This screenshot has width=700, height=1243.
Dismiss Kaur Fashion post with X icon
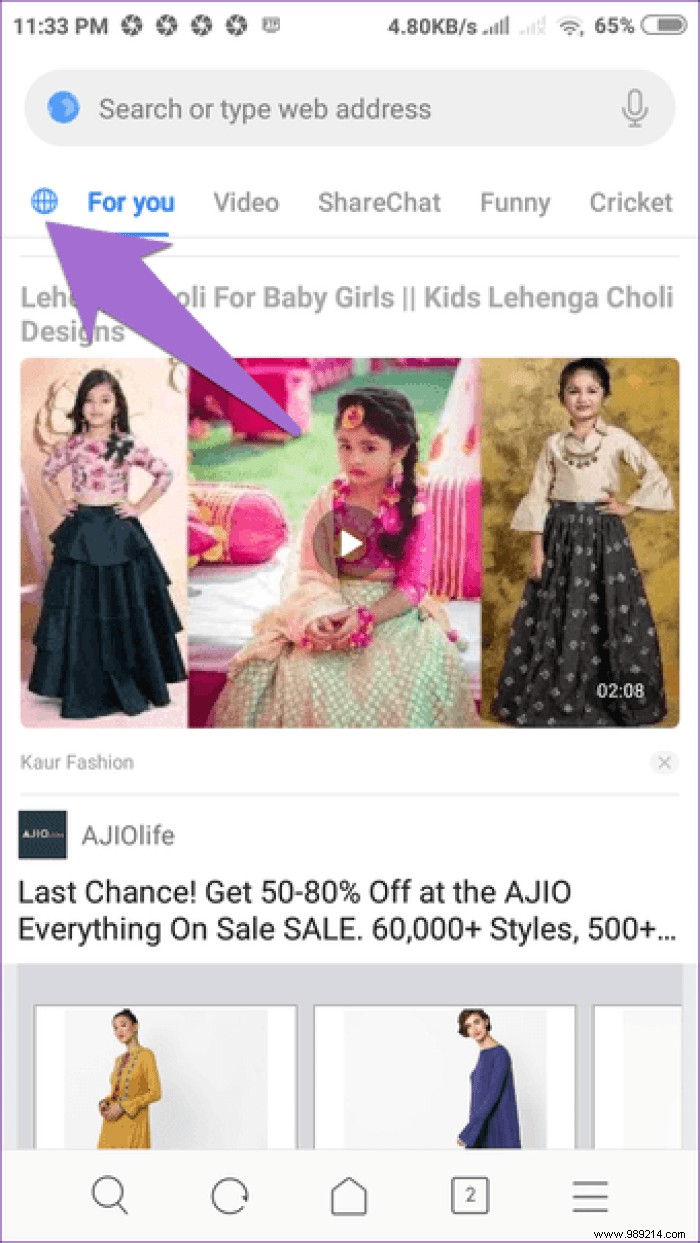tap(664, 763)
